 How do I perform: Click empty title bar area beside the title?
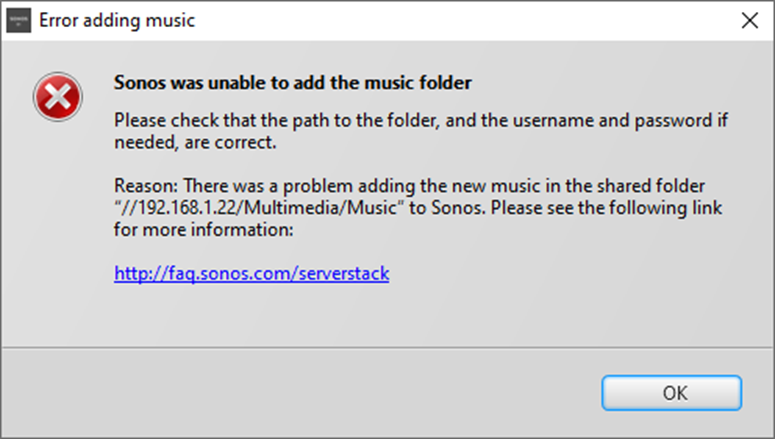coord(465,20)
